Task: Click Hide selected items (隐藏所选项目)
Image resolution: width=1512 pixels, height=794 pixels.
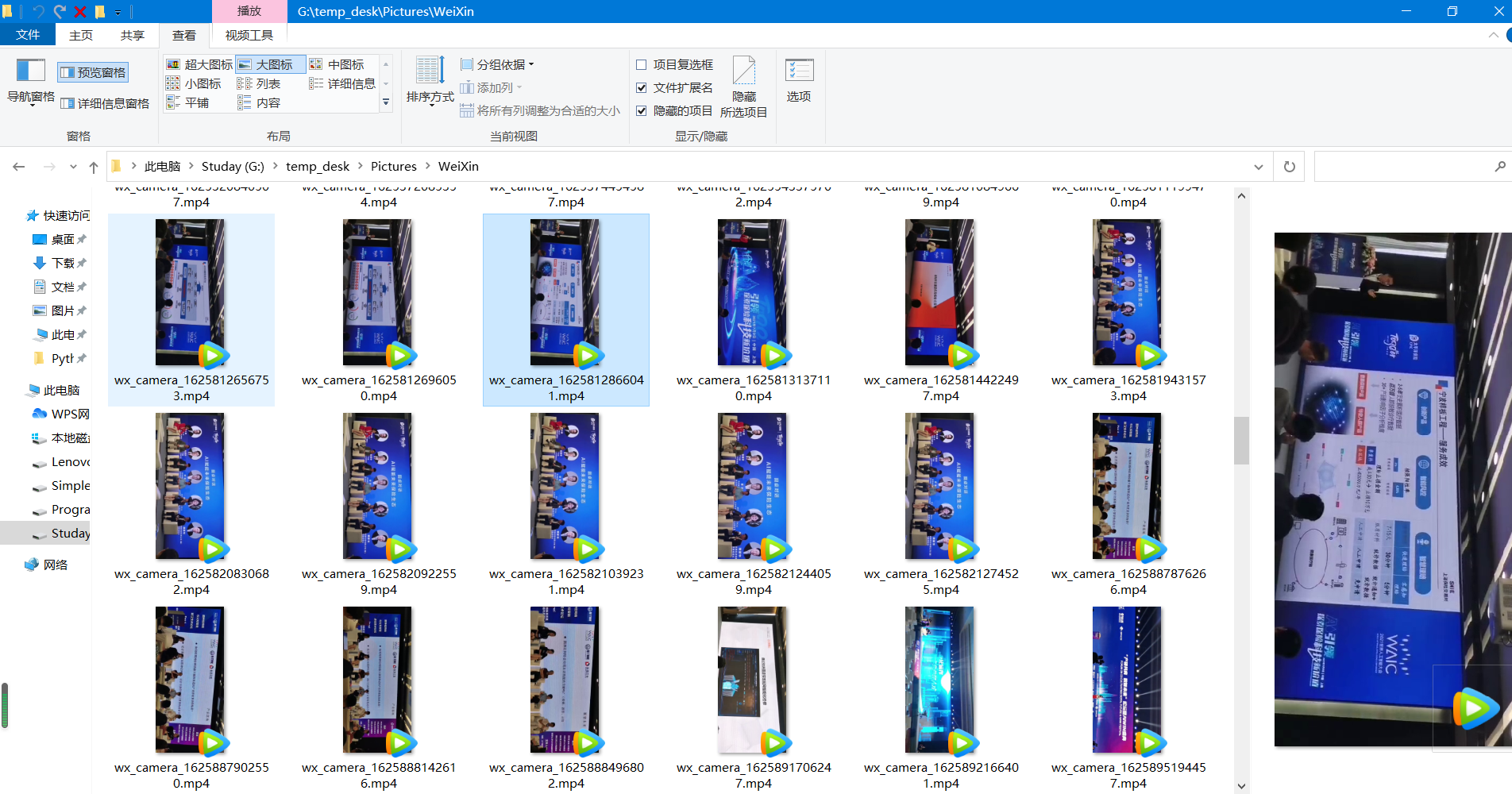Action: [743, 87]
